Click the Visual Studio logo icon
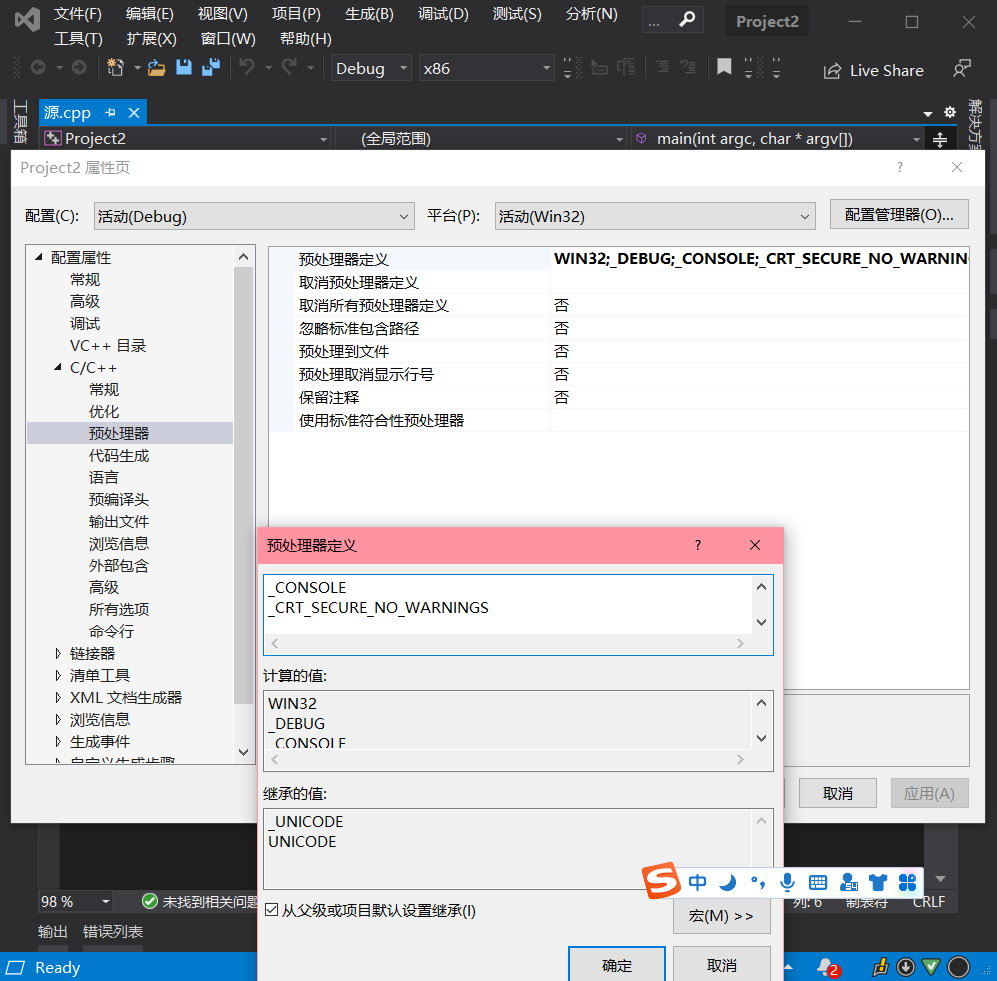 [x=27, y=21]
